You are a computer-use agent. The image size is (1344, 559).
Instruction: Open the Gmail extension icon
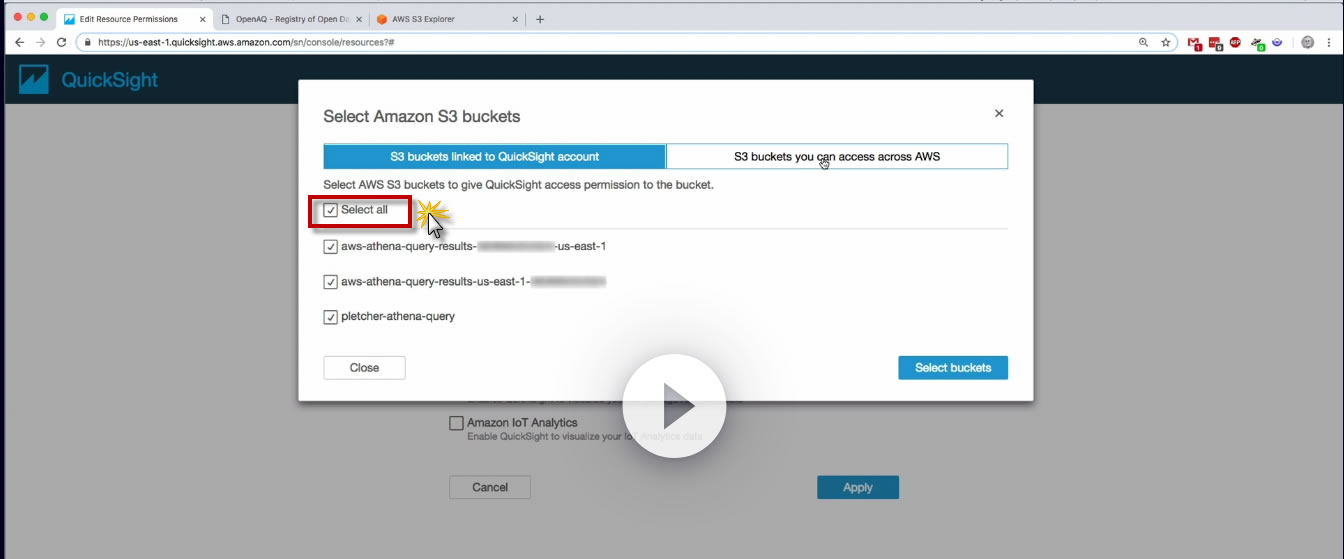[x=1195, y=43]
